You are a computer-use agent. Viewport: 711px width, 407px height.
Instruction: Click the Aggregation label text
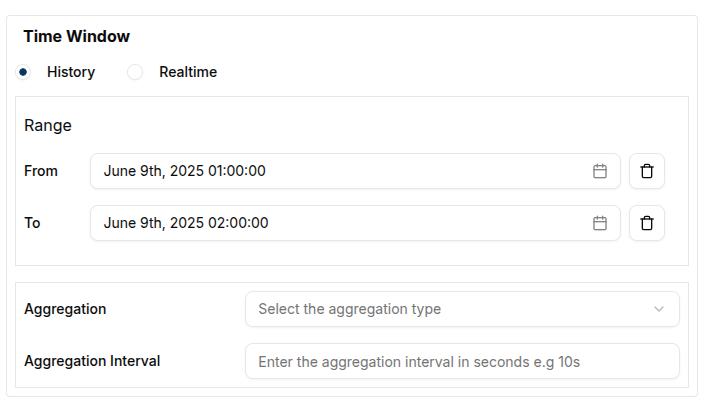(65, 309)
